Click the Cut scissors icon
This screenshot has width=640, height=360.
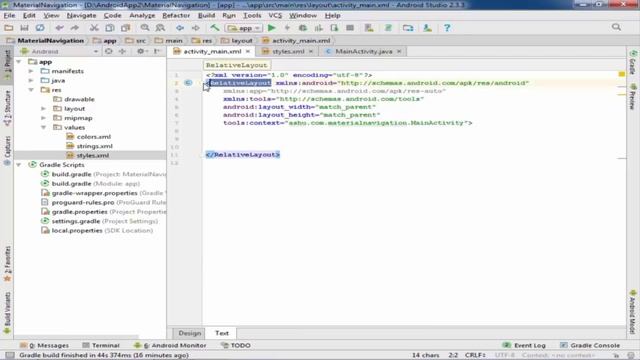pos(94,28)
